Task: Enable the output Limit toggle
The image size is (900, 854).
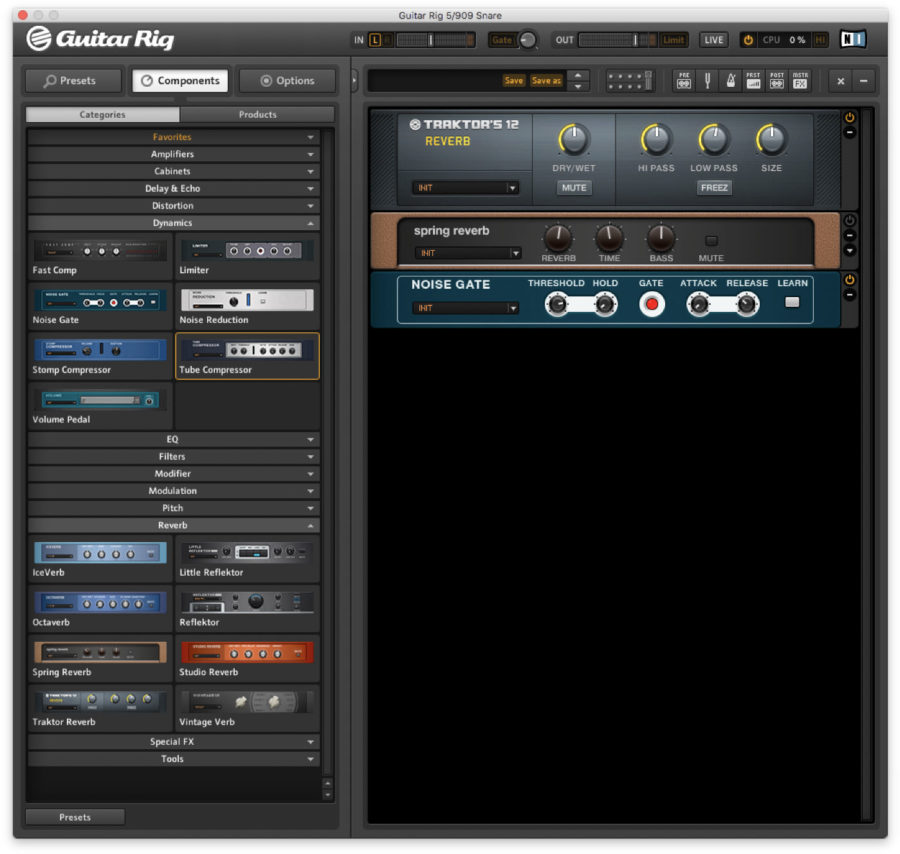Action: [672, 40]
